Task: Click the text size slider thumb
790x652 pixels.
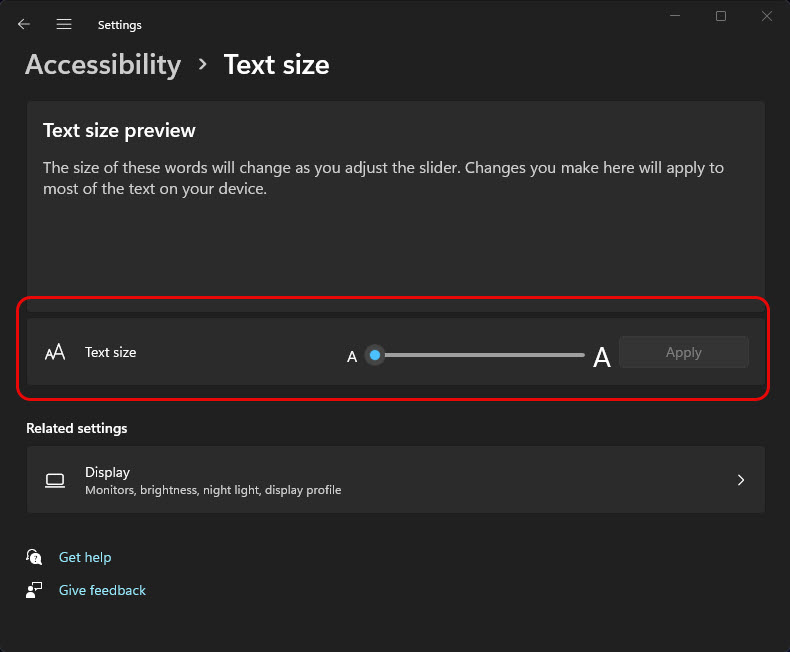Action: click(x=375, y=354)
